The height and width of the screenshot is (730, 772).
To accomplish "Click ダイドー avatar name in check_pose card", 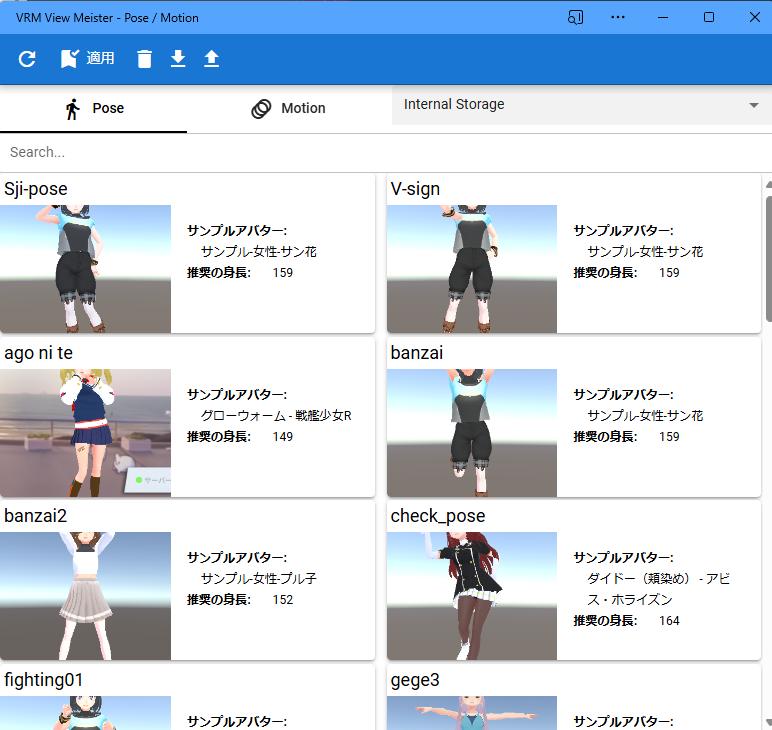I will point(658,589).
